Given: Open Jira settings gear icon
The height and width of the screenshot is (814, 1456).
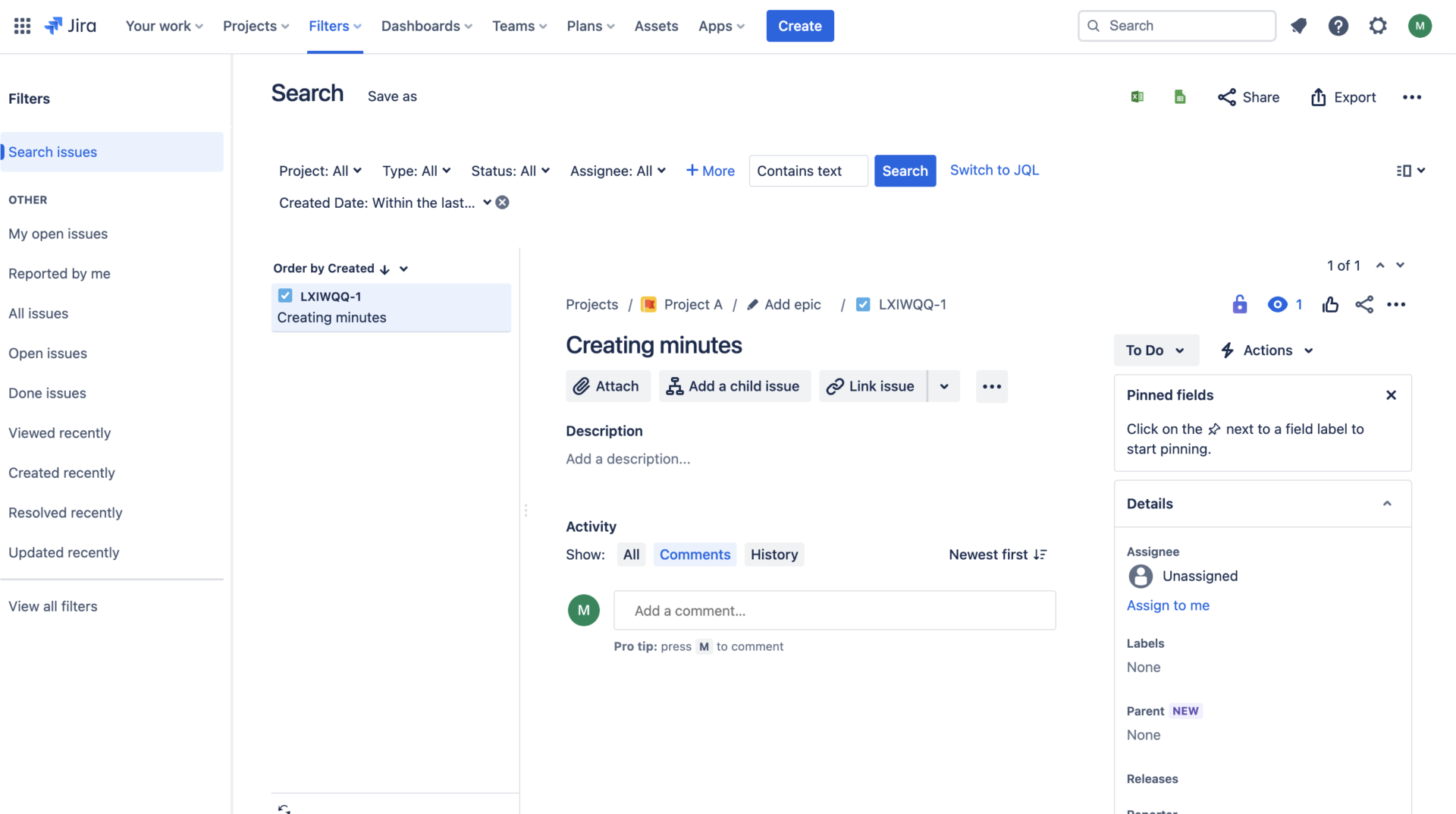Looking at the screenshot, I should coord(1378,26).
